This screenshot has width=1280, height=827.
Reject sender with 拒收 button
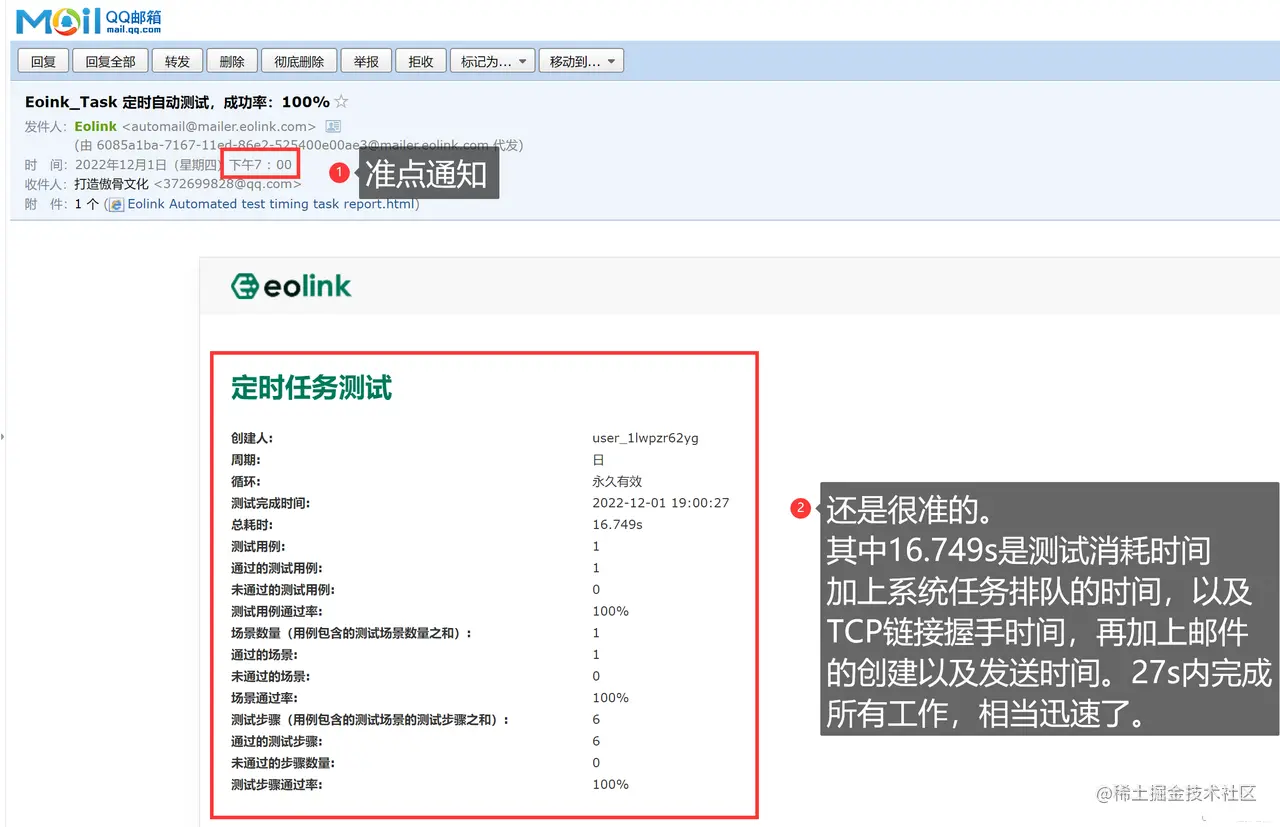point(421,61)
